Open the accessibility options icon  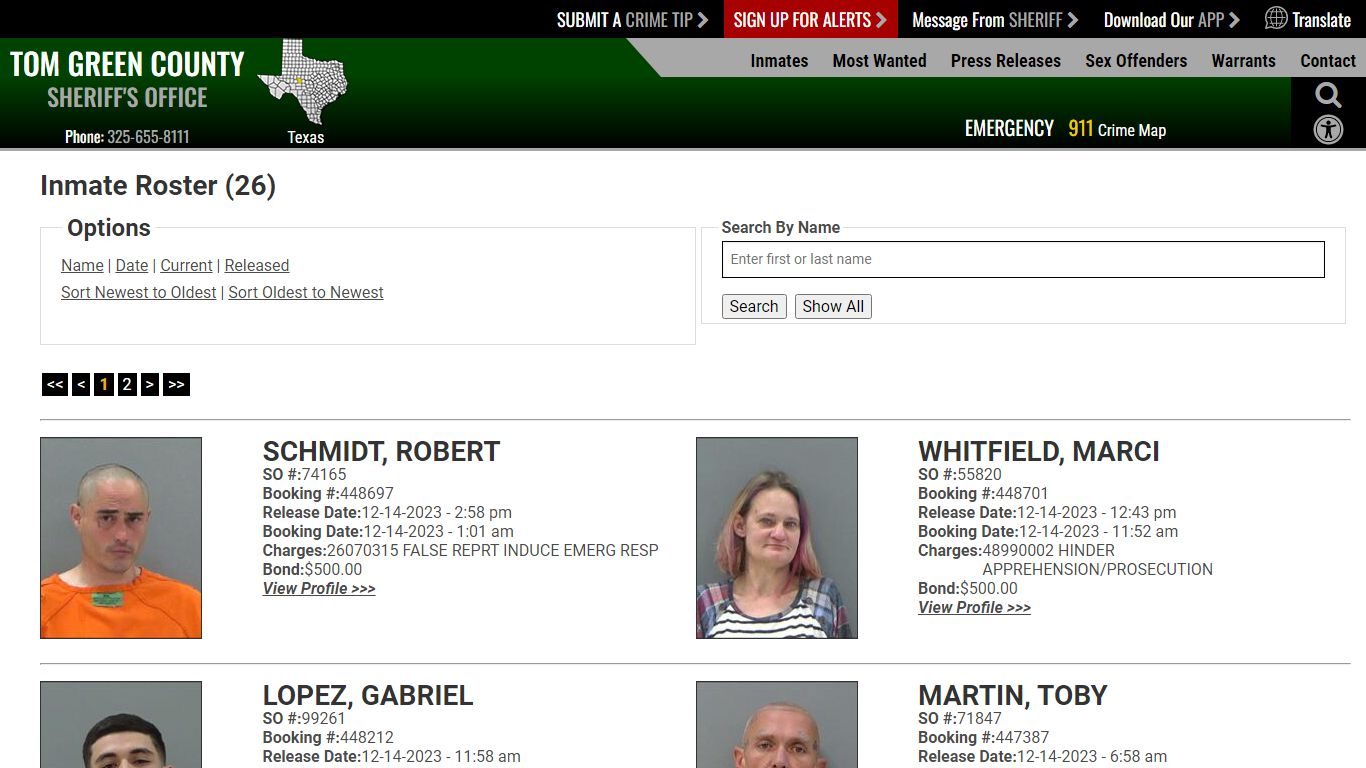[1328, 129]
